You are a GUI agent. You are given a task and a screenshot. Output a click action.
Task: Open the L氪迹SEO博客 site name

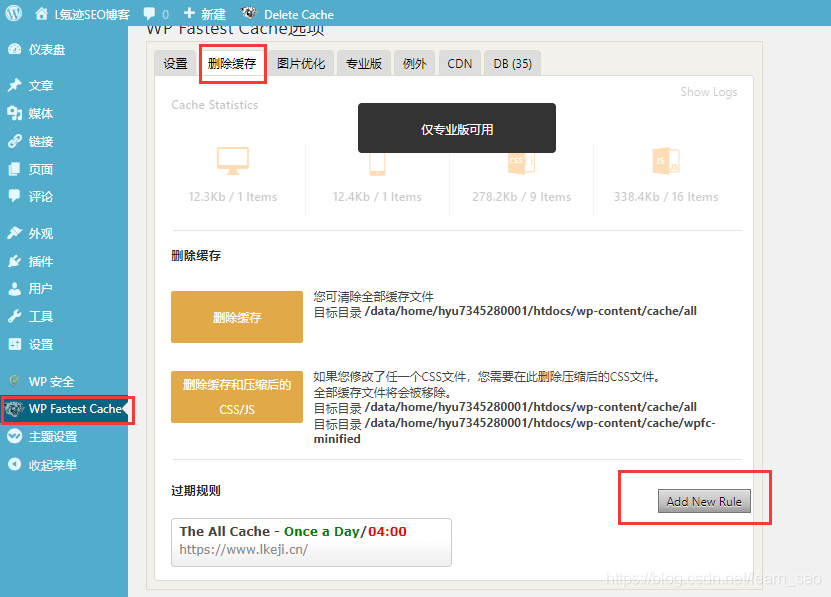point(92,14)
